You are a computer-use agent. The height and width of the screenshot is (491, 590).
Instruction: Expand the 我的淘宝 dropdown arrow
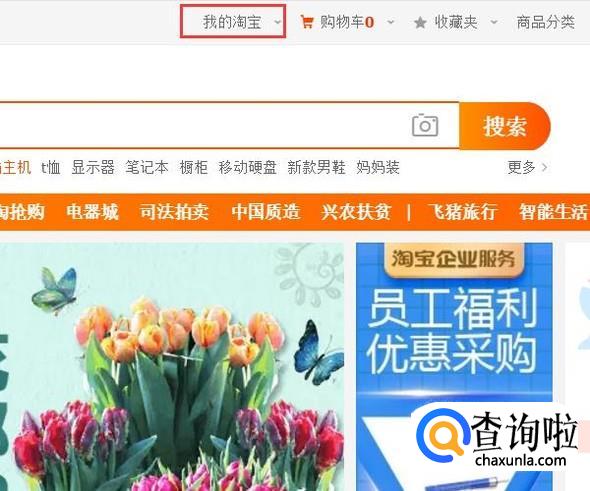click(278, 22)
